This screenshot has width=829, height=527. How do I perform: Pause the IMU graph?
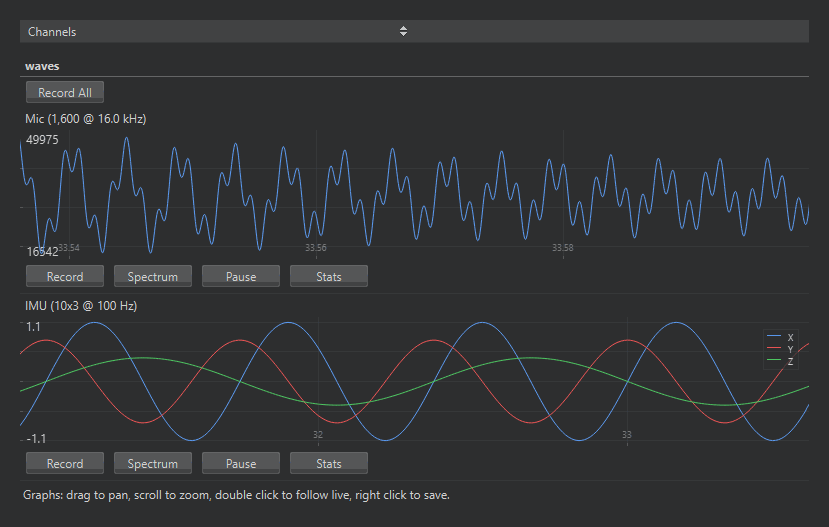[241, 464]
